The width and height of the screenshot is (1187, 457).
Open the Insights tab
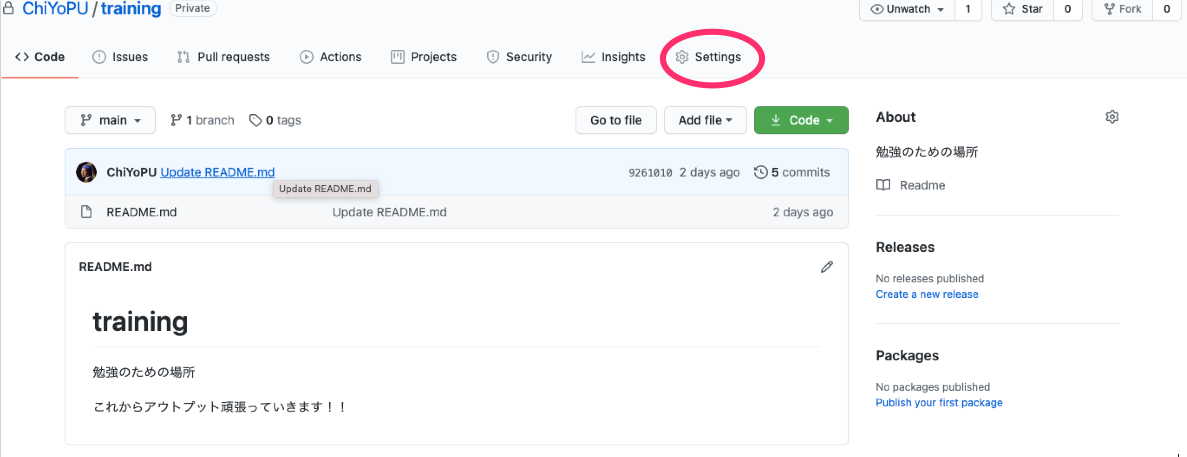[613, 57]
